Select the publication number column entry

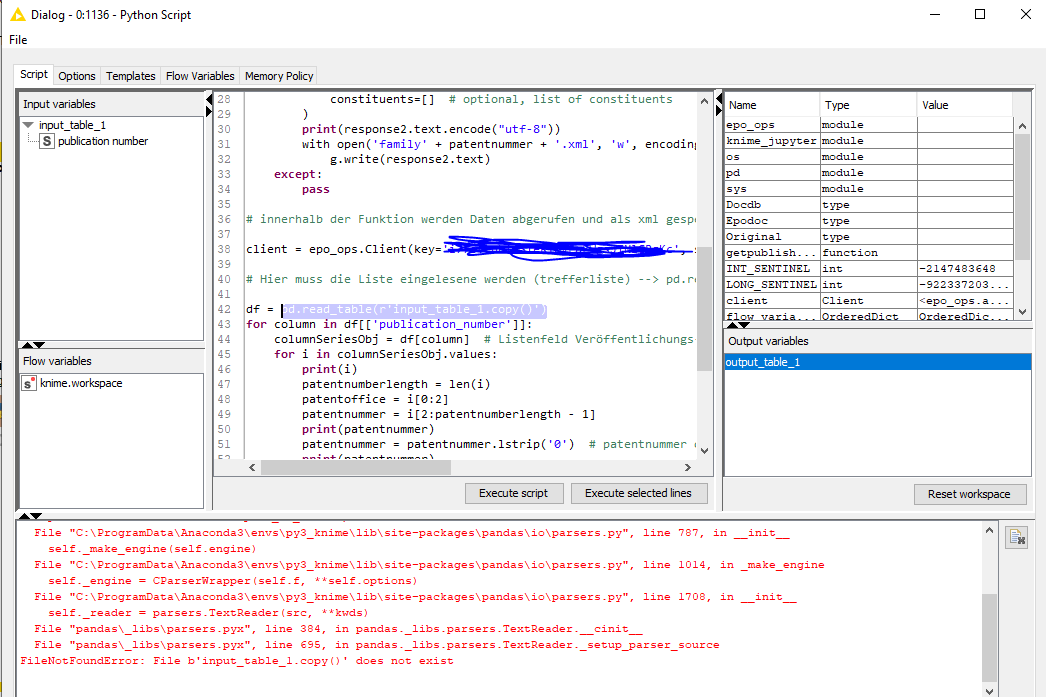[103, 141]
